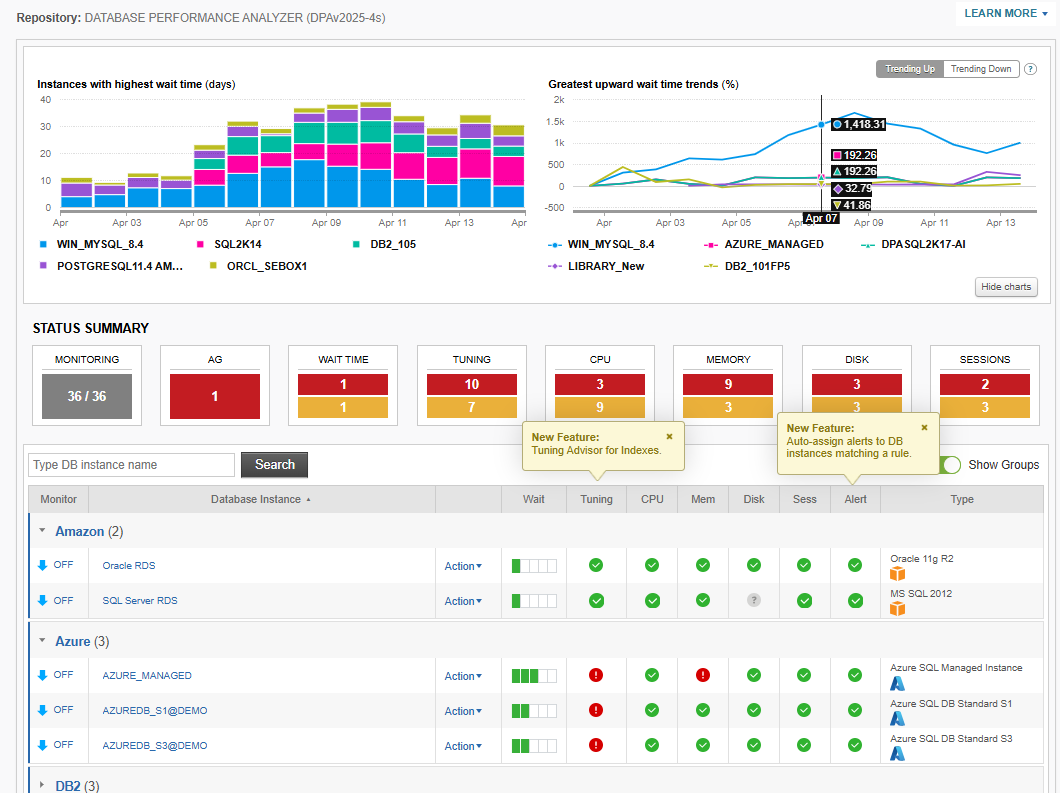Screen dimensions: 1060x793
Task: Click the green Alert check icon for SQL Server RDS
Action: pos(855,600)
